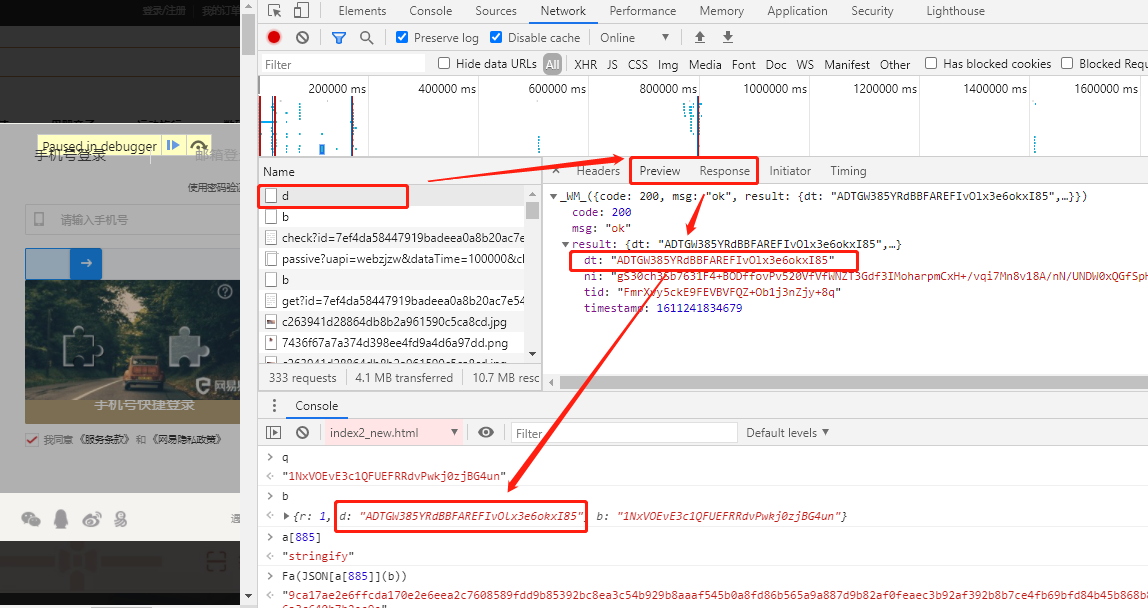Switch to the Sources tab
This screenshot has height=608, width=1148.
coord(496,11)
